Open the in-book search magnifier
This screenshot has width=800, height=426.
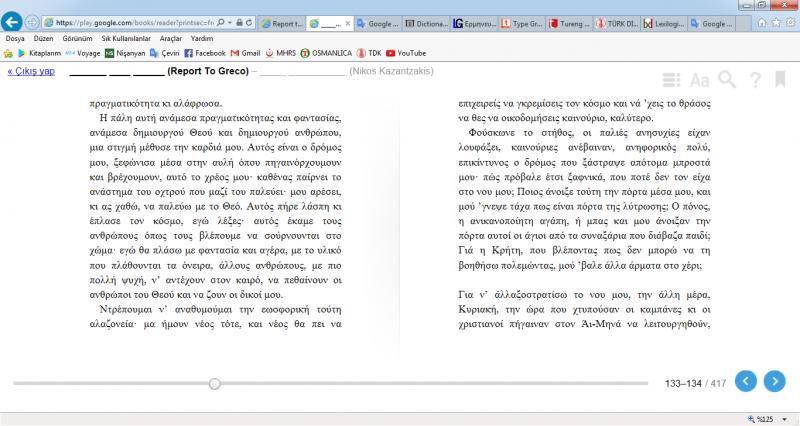[x=727, y=80]
